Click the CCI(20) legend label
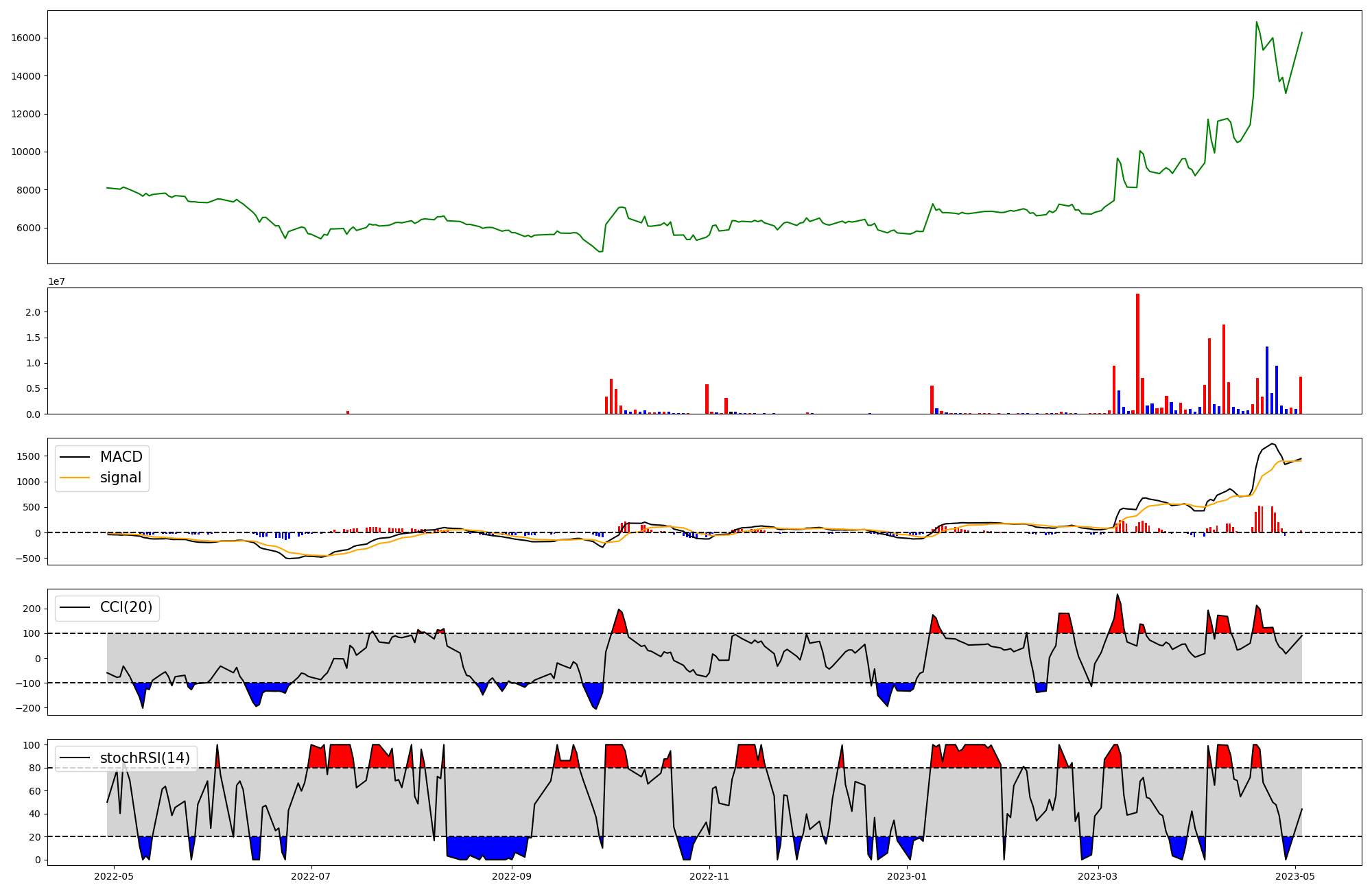 (x=126, y=607)
